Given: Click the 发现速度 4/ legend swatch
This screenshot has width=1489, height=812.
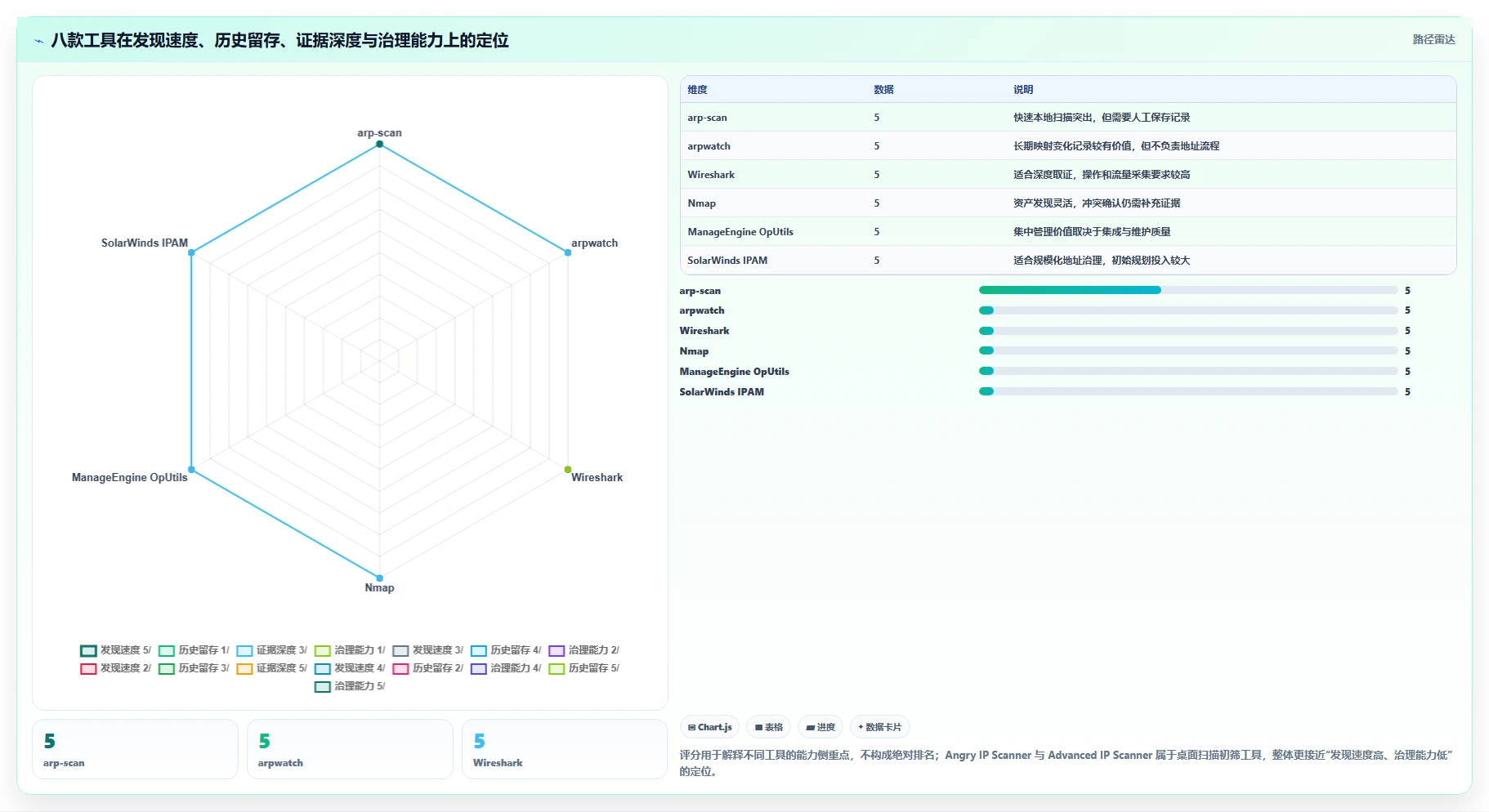Looking at the screenshot, I should tap(323, 669).
